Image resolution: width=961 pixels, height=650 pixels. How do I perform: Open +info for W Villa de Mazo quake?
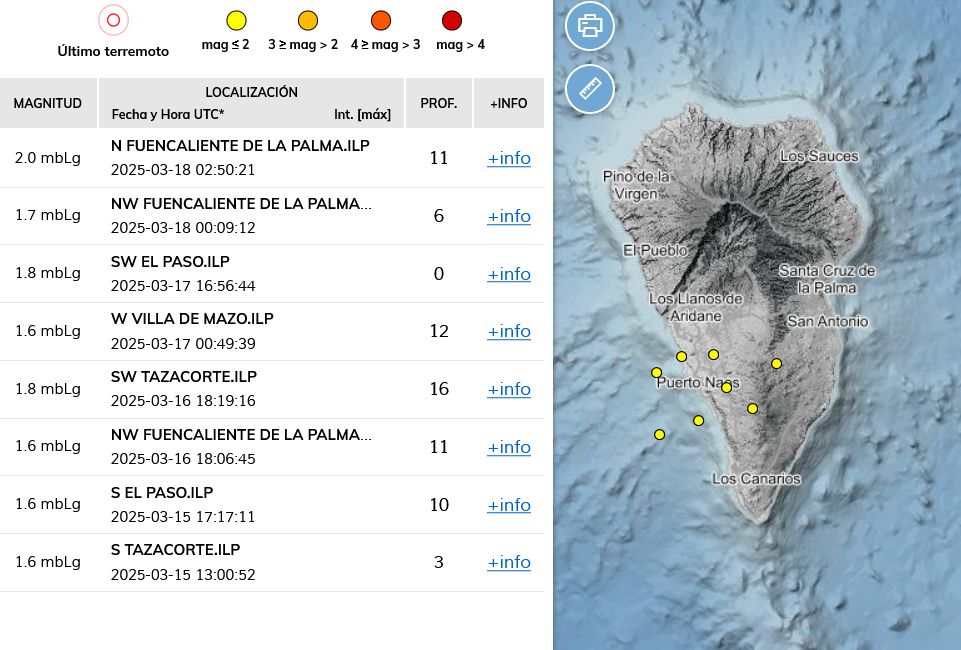coord(509,331)
